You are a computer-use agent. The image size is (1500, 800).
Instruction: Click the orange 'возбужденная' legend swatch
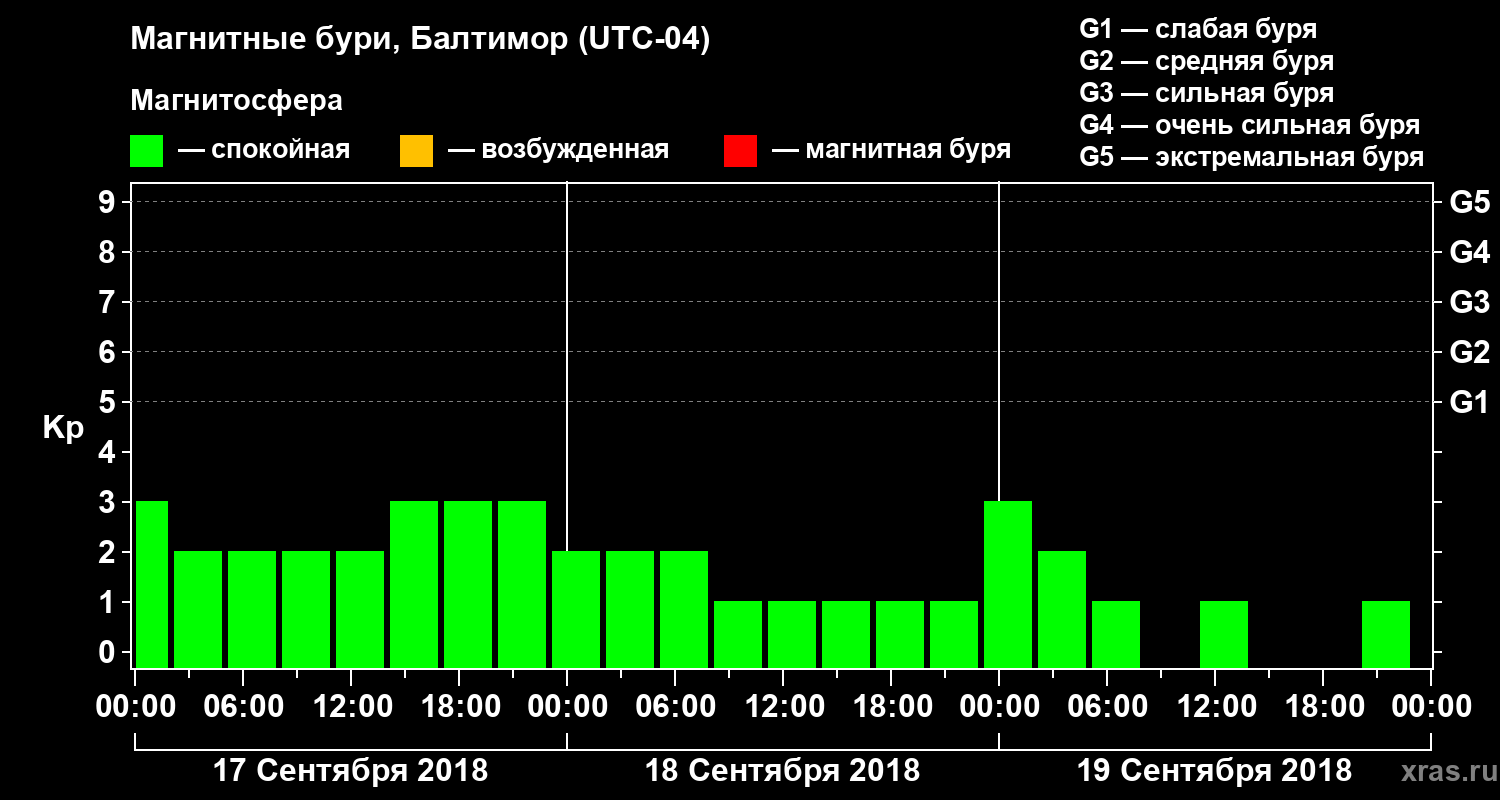(x=416, y=151)
